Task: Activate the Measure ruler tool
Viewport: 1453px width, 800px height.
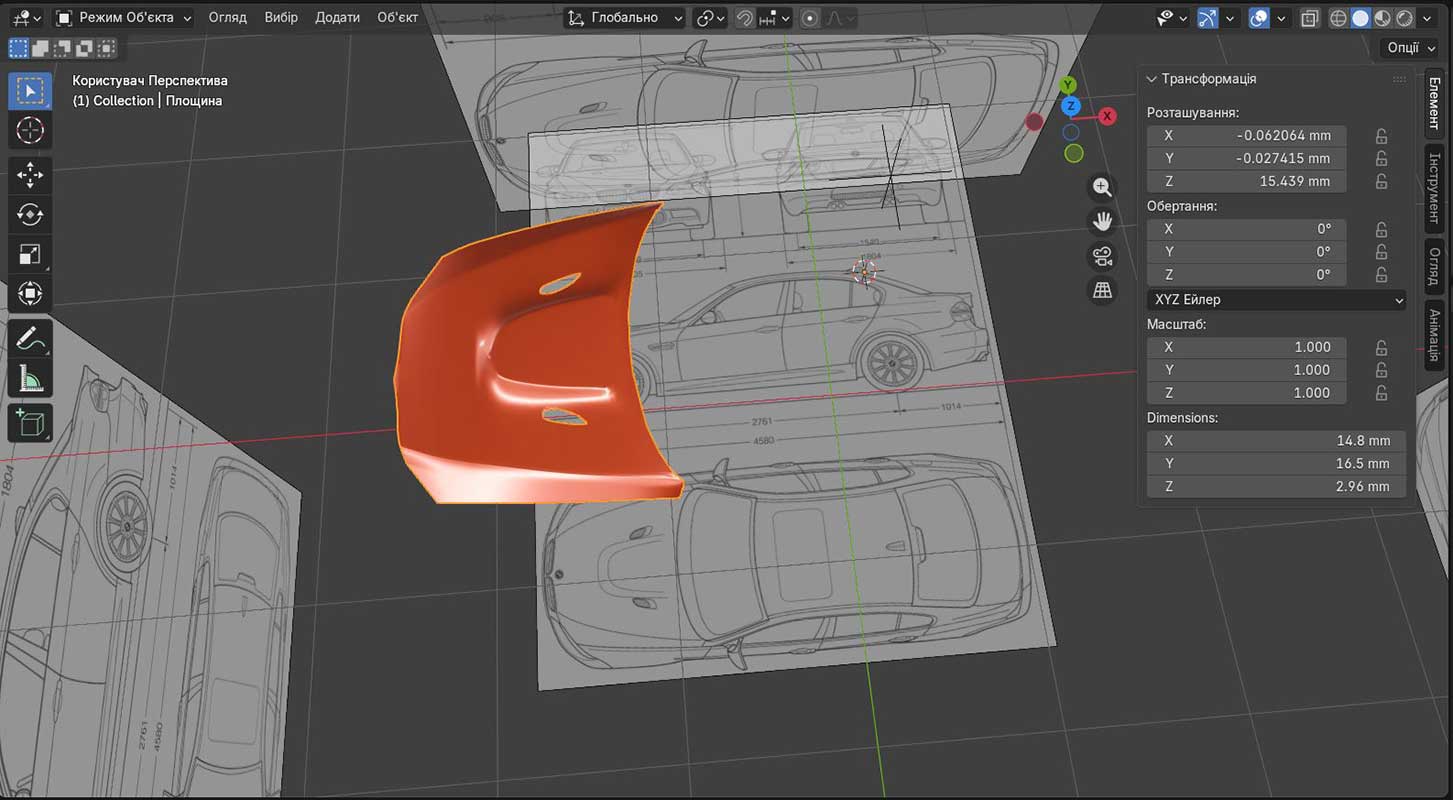Action: [30, 379]
